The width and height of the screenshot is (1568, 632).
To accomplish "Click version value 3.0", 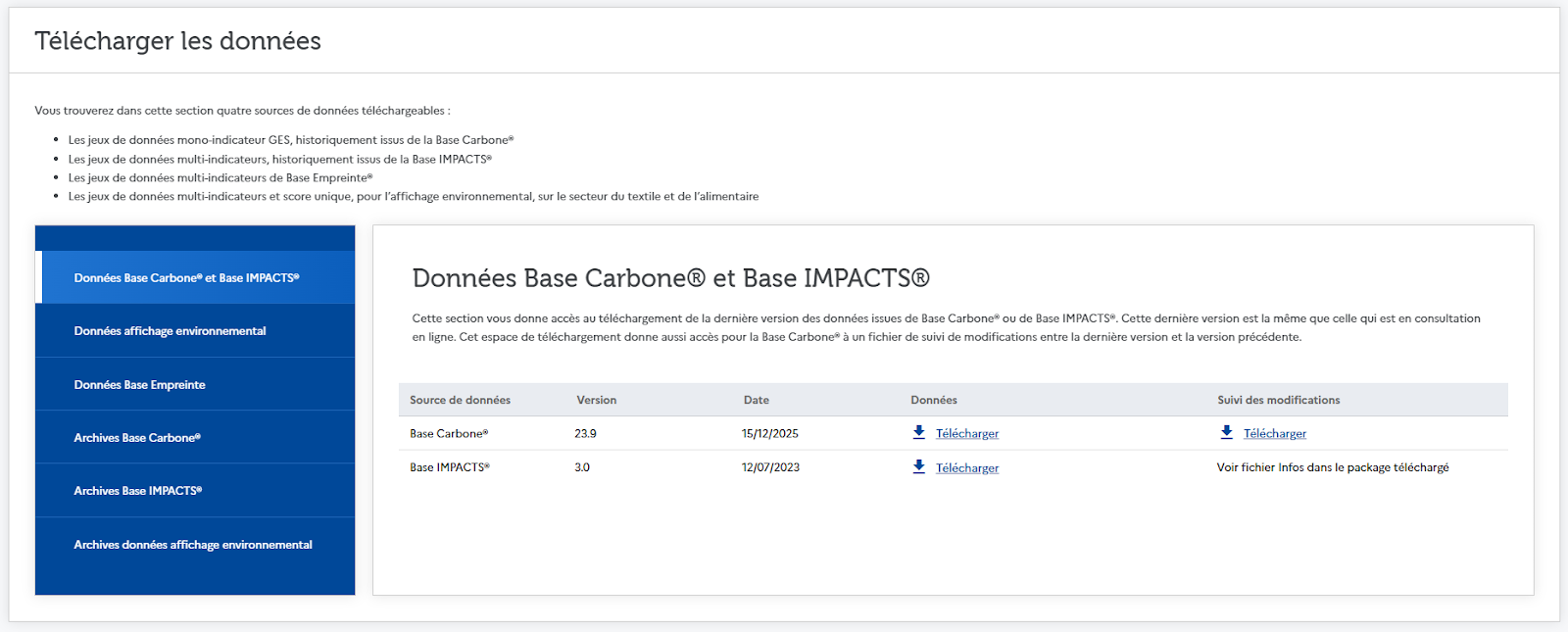I will (x=582, y=467).
